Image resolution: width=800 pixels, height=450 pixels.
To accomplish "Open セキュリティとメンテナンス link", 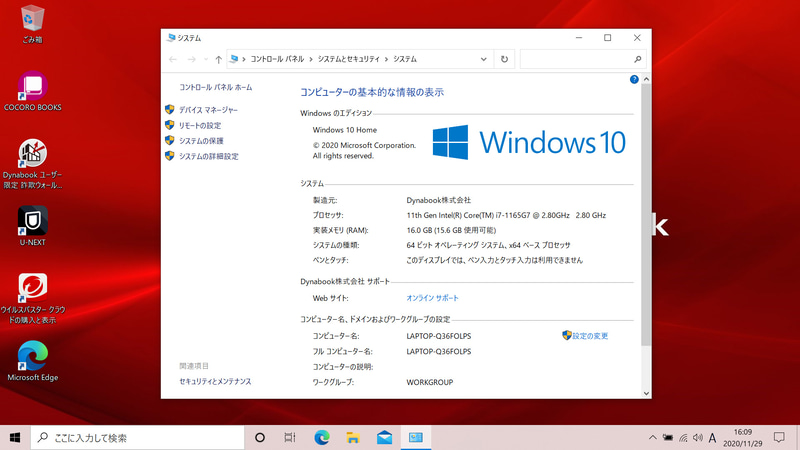I will 215,381.
